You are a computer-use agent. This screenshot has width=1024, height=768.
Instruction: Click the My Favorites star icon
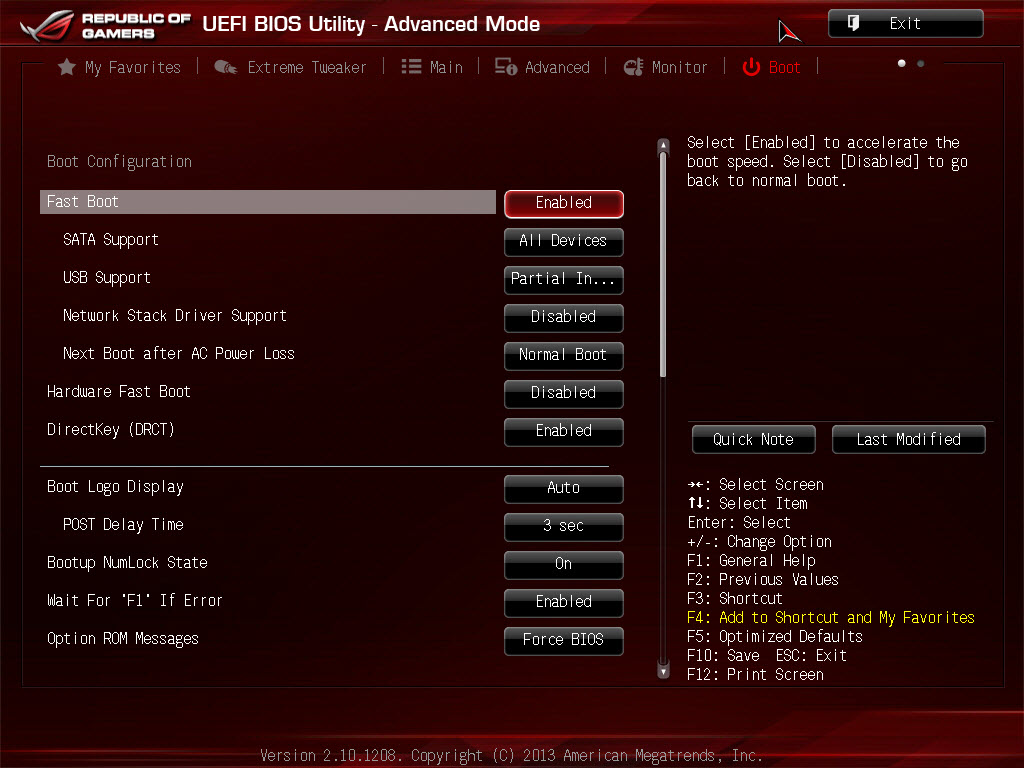(x=67, y=67)
